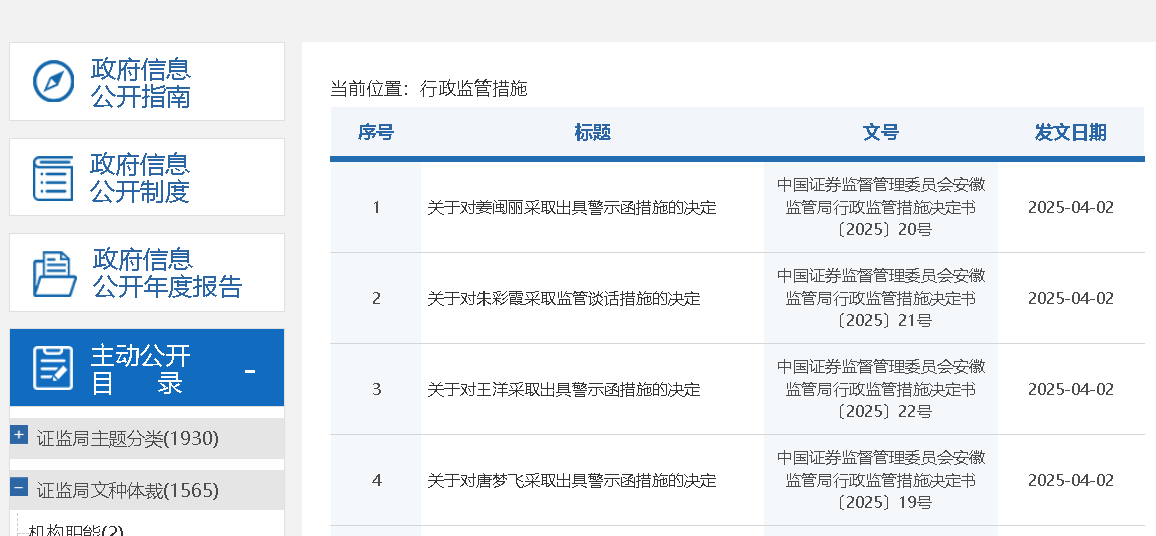Viewport: 1156px width, 536px height.
Task: Click document number 〔2025〕21号 cell
Action: pos(881,298)
